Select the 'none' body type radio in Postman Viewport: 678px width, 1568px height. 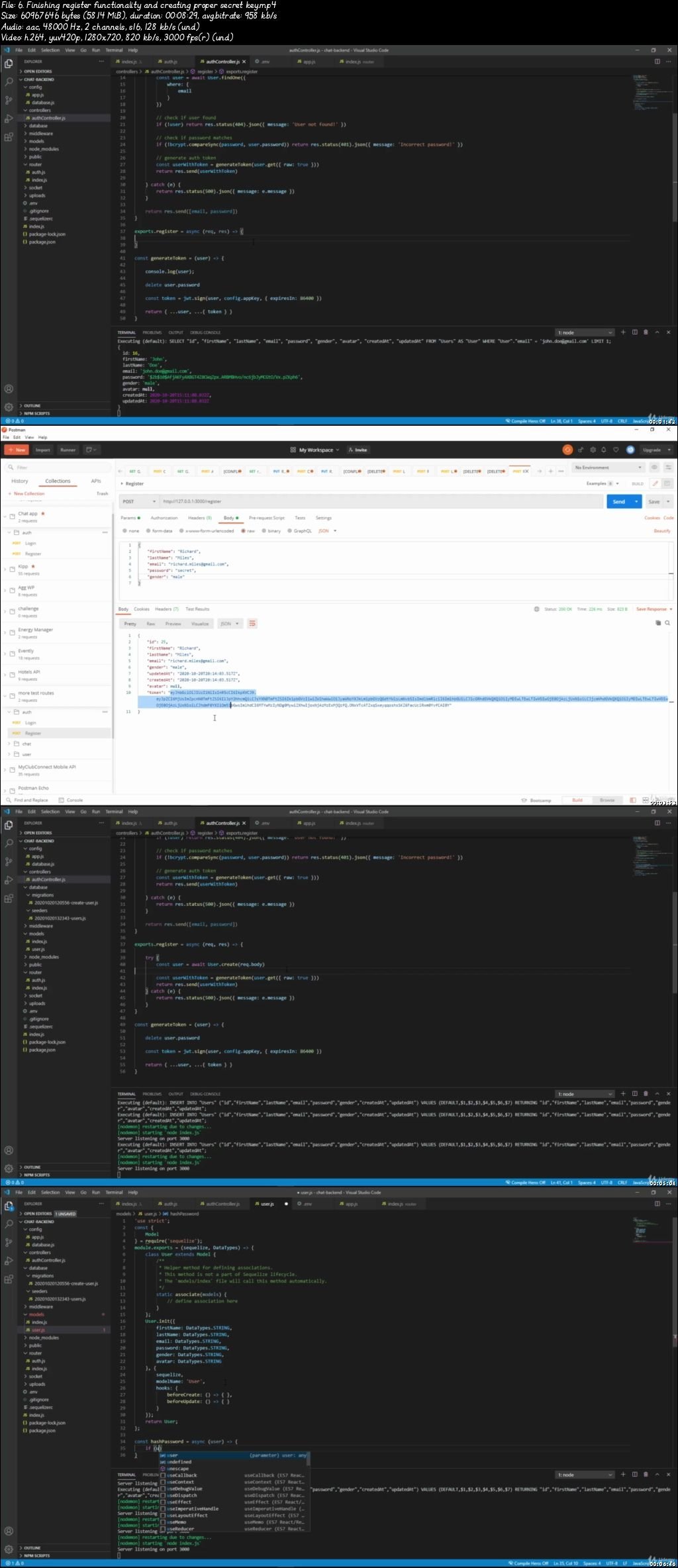pyautogui.click(x=124, y=531)
